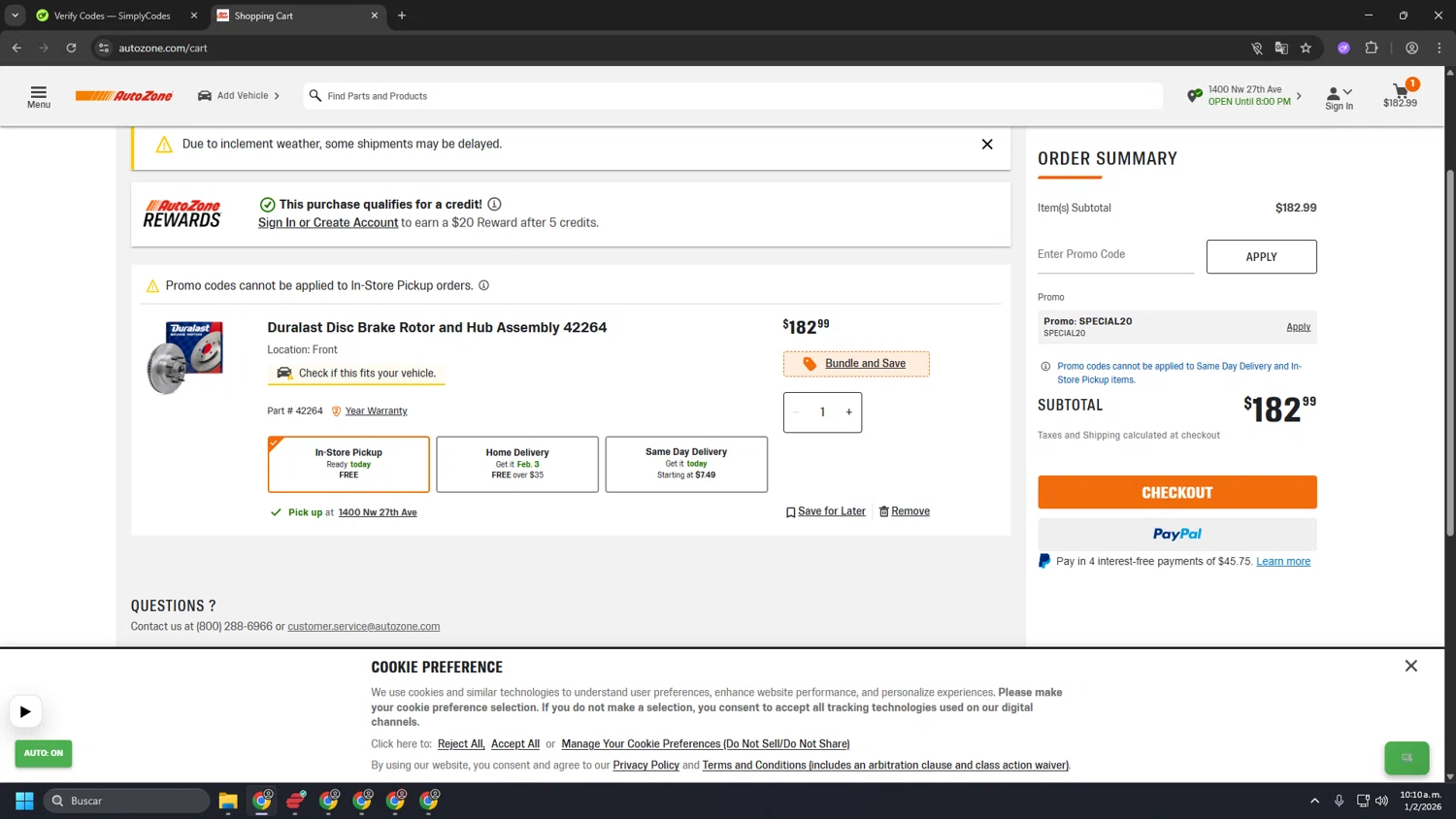The width and height of the screenshot is (1456, 819).
Task: Open Manage Your Cookie Preferences
Action: [706, 743]
